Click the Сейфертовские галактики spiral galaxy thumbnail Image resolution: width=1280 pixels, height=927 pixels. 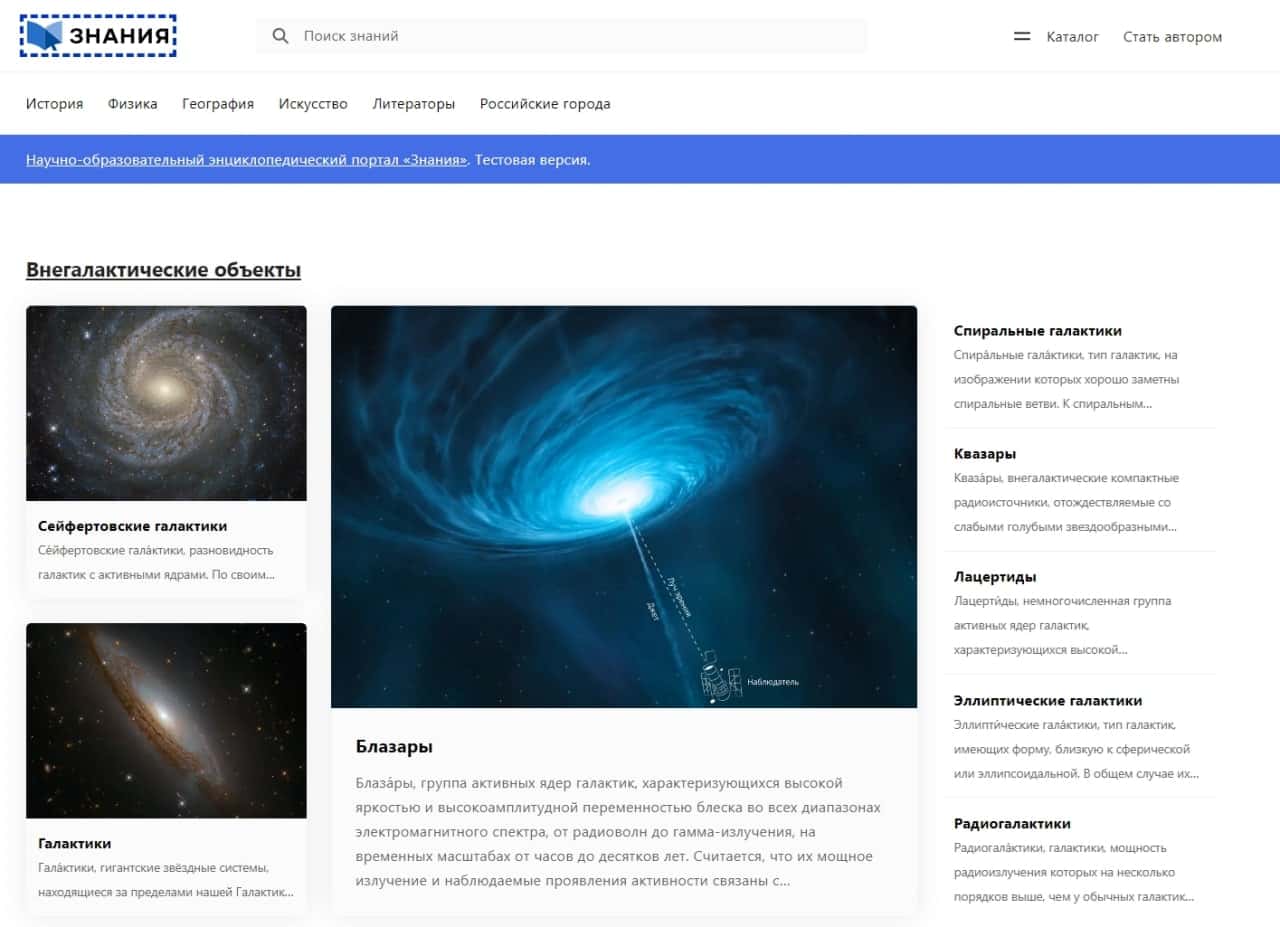(x=166, y=403)
